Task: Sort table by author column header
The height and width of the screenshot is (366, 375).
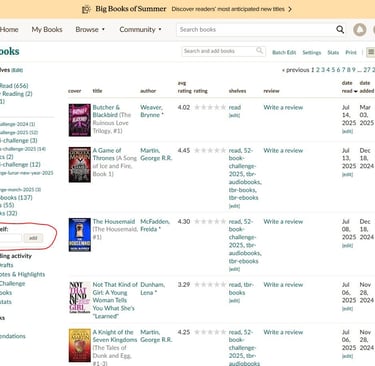Action: pyautogui.click(x=148, y=91)
